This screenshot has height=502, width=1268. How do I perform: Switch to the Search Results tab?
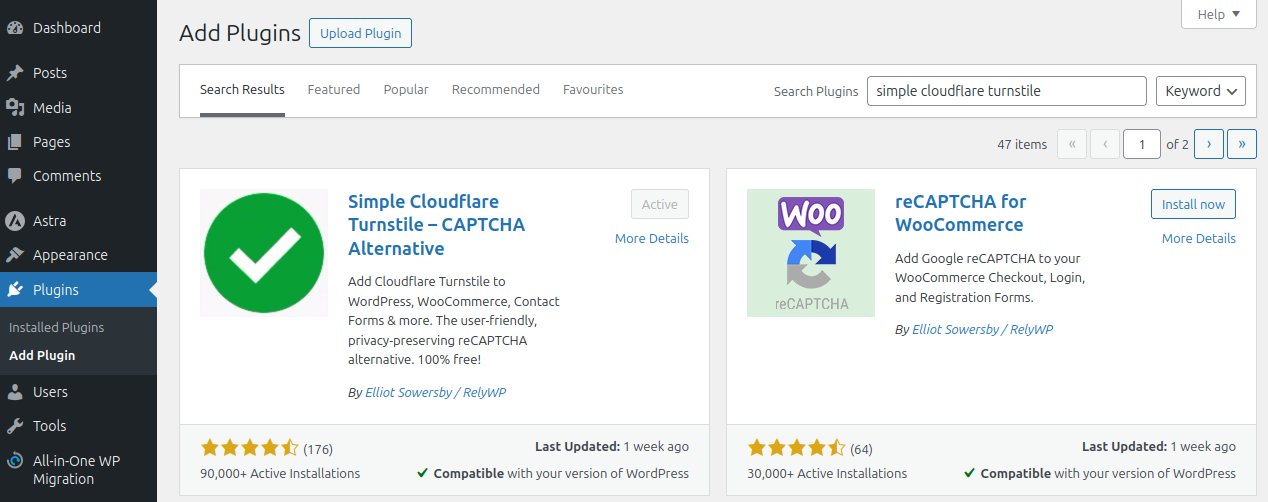[x=242, y=90]
